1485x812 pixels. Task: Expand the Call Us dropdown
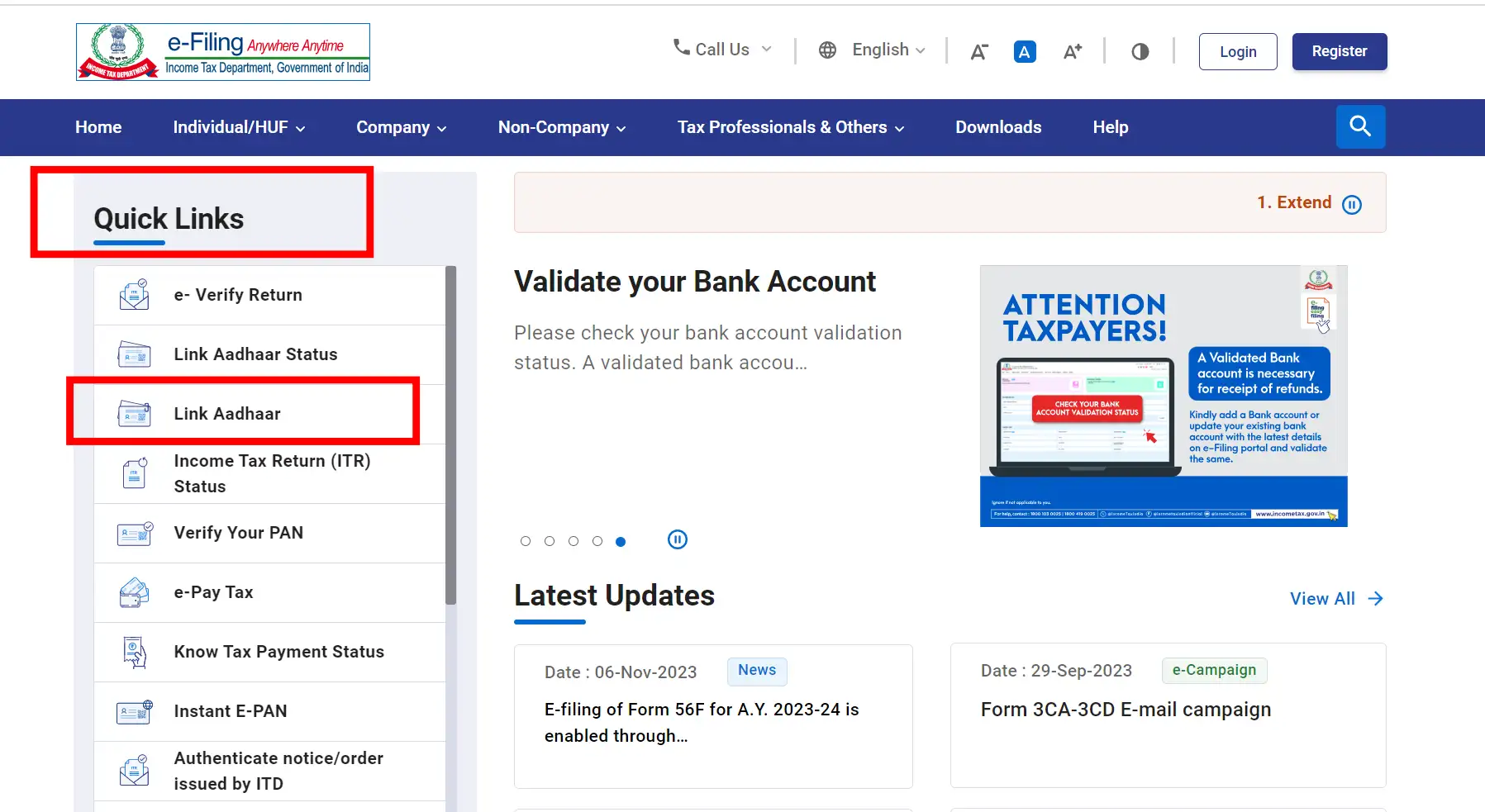click(723, 50)
